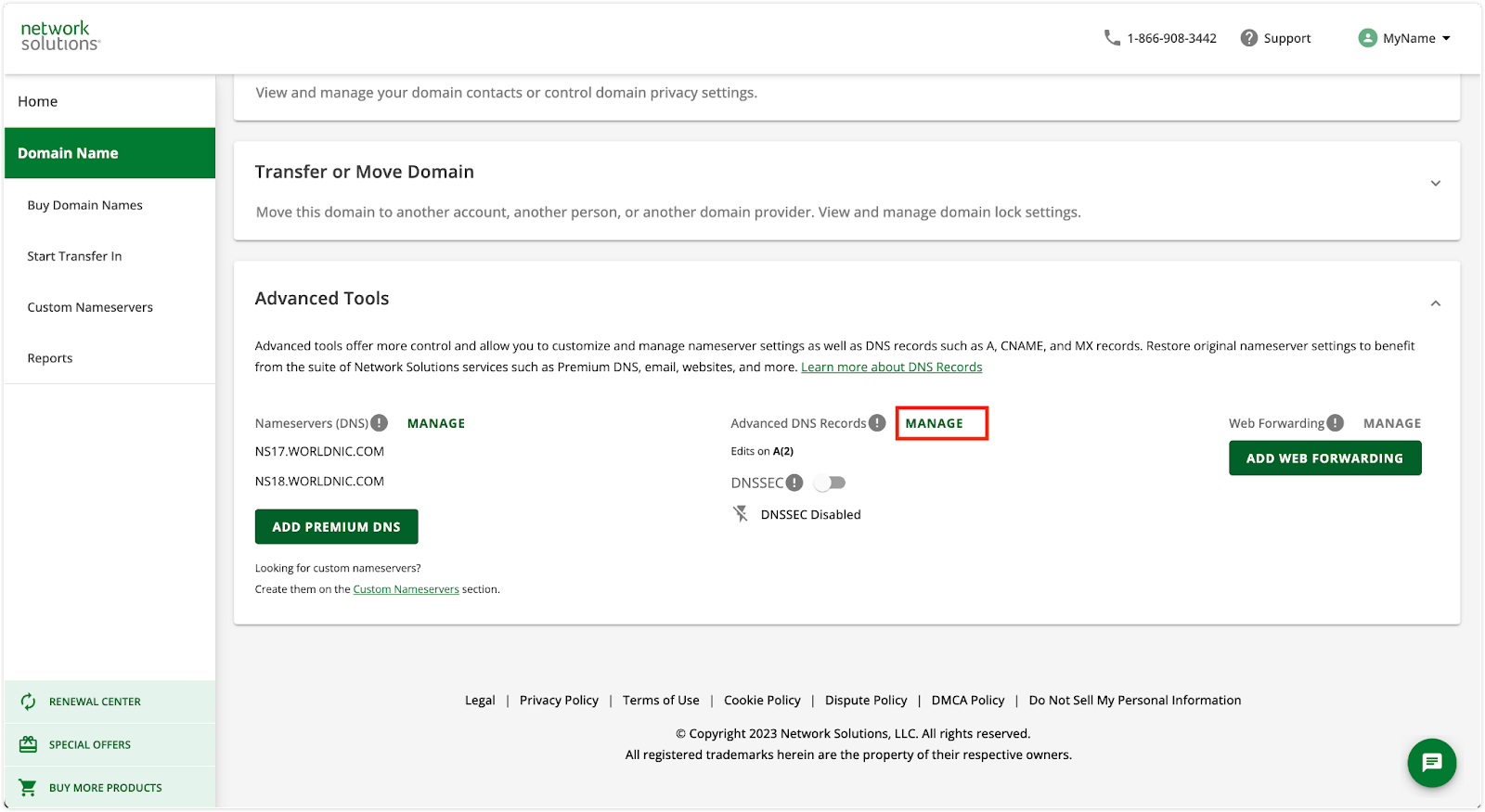Open the MyName account dropdown arrow
Viewport: 1485px width, 812px height.
tap(1446, 38)
